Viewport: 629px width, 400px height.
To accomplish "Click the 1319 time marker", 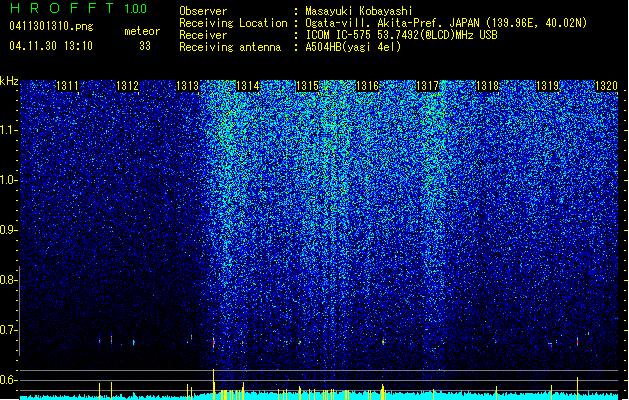I will (547, 86).
